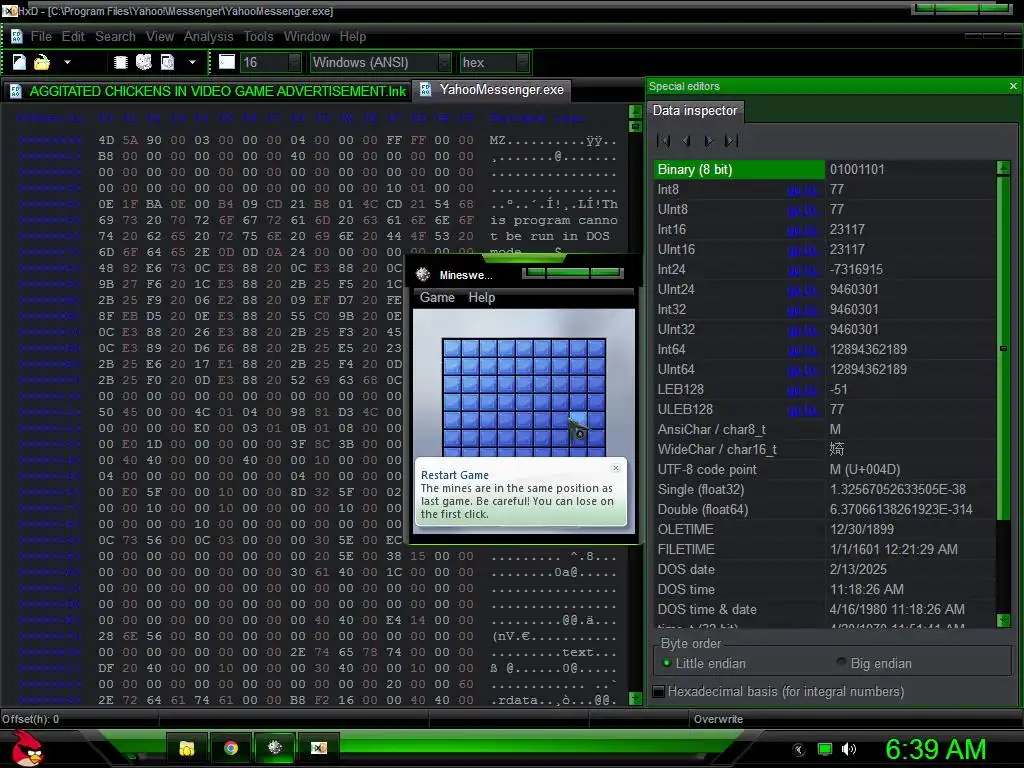Expand the arrow next to Open icon
1024x768 pixels.
[x=67, y=63]
